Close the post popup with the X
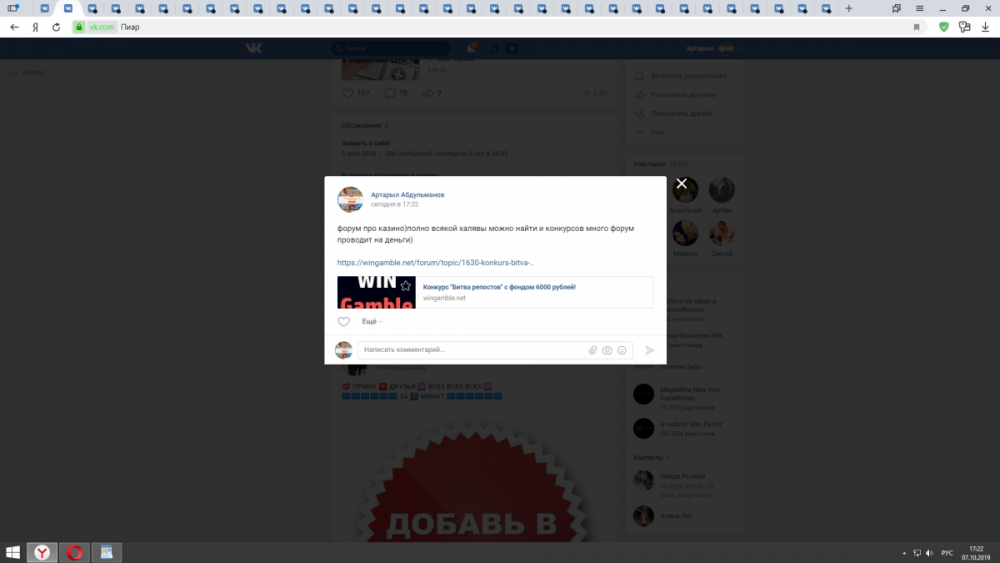Image resolution: width=1000 pixels, height=563 pixels. 681,184
